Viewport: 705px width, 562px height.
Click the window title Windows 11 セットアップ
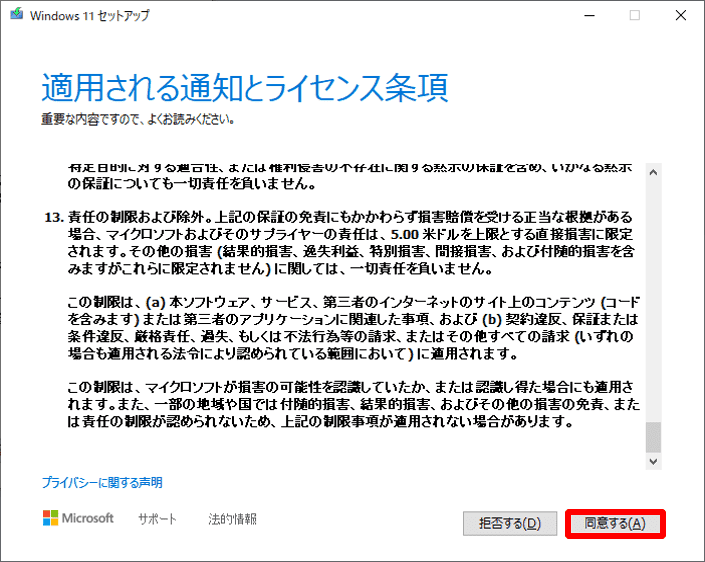coord(89,16)
